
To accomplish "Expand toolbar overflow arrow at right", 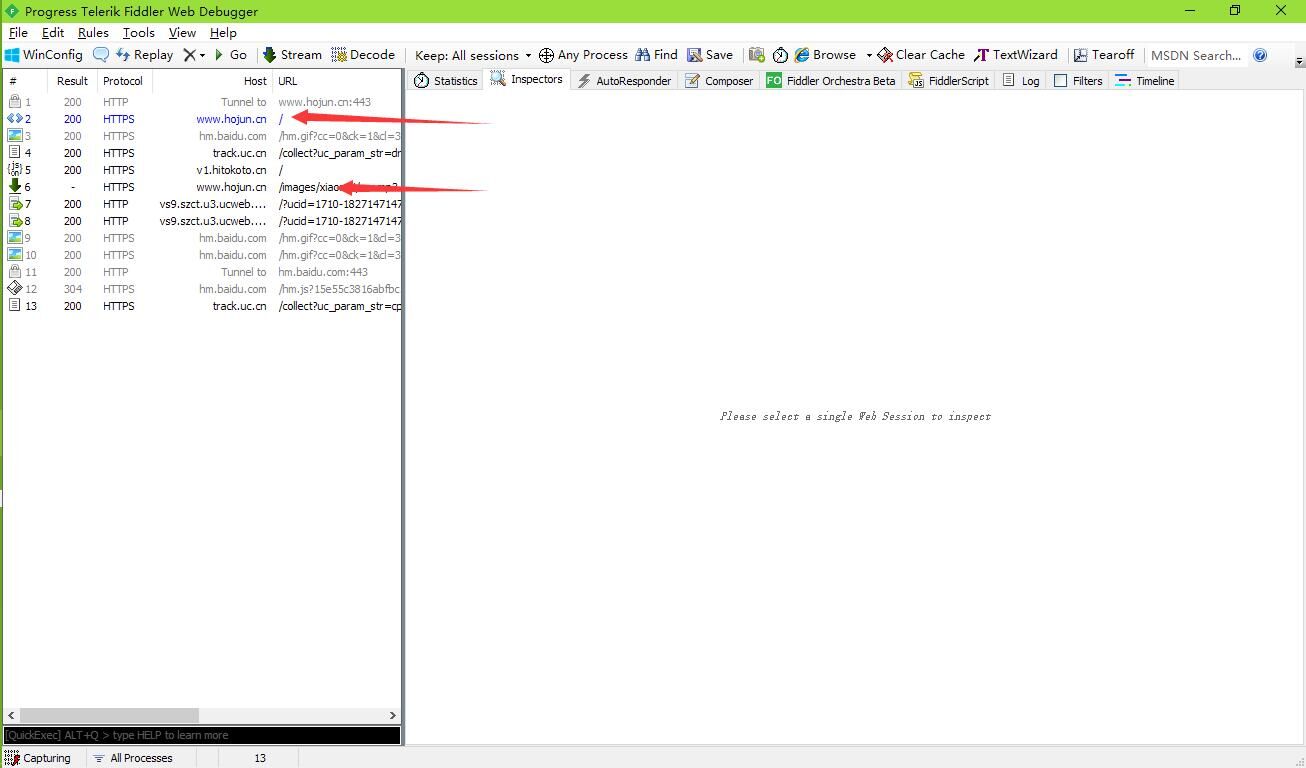I will point(1299,60).
